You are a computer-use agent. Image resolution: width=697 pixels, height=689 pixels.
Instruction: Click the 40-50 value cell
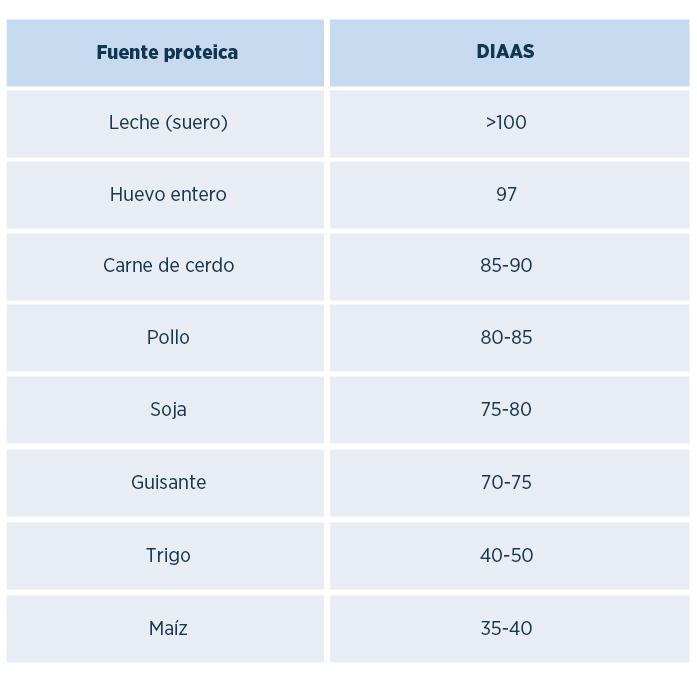click(x=506, y=556)
